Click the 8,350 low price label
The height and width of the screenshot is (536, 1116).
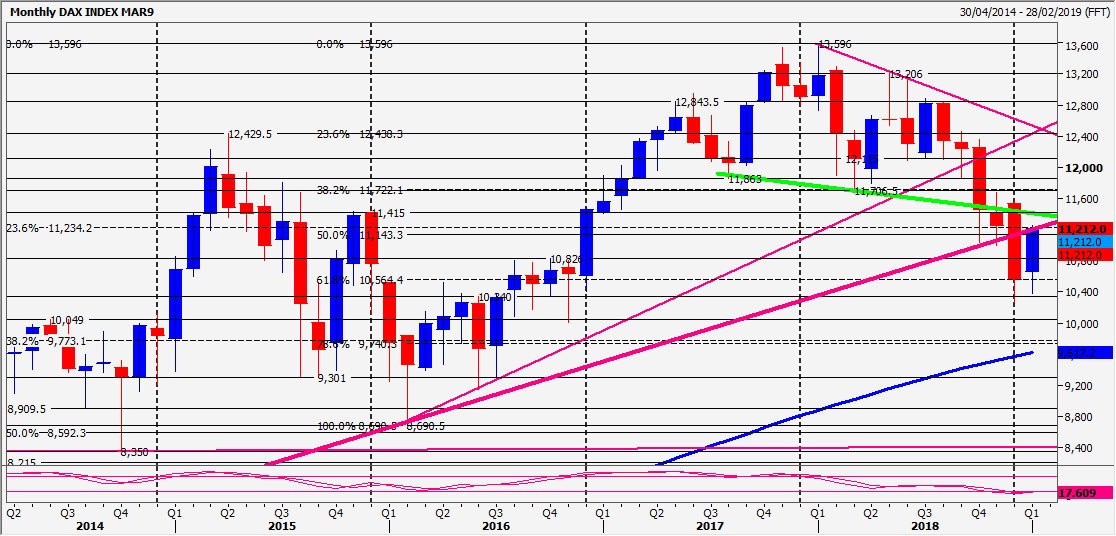pyautogui.click(x=135, y=452)
